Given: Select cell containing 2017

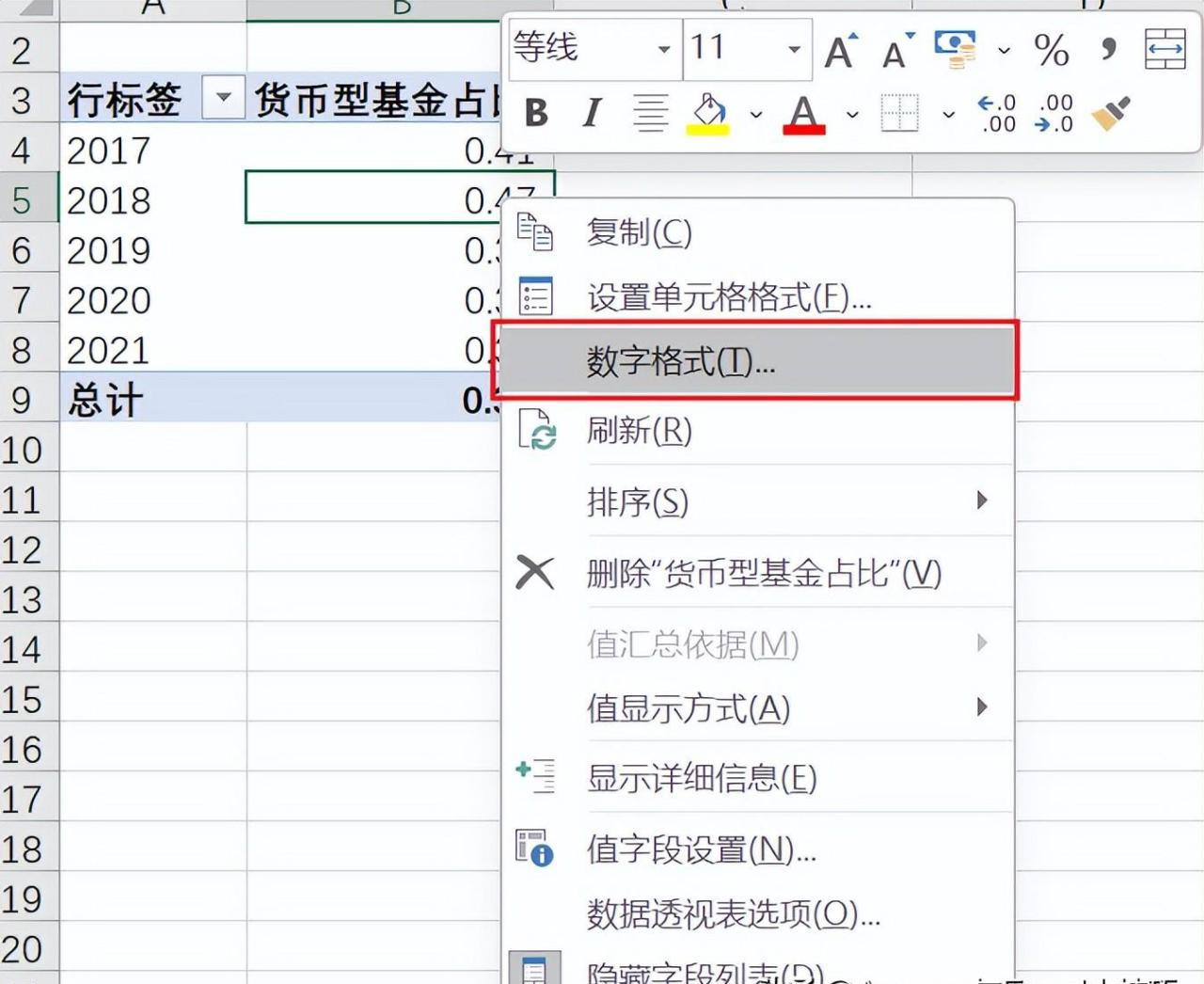Looking at the screenshot, I should pyautogui.click(x=153, y=150).
